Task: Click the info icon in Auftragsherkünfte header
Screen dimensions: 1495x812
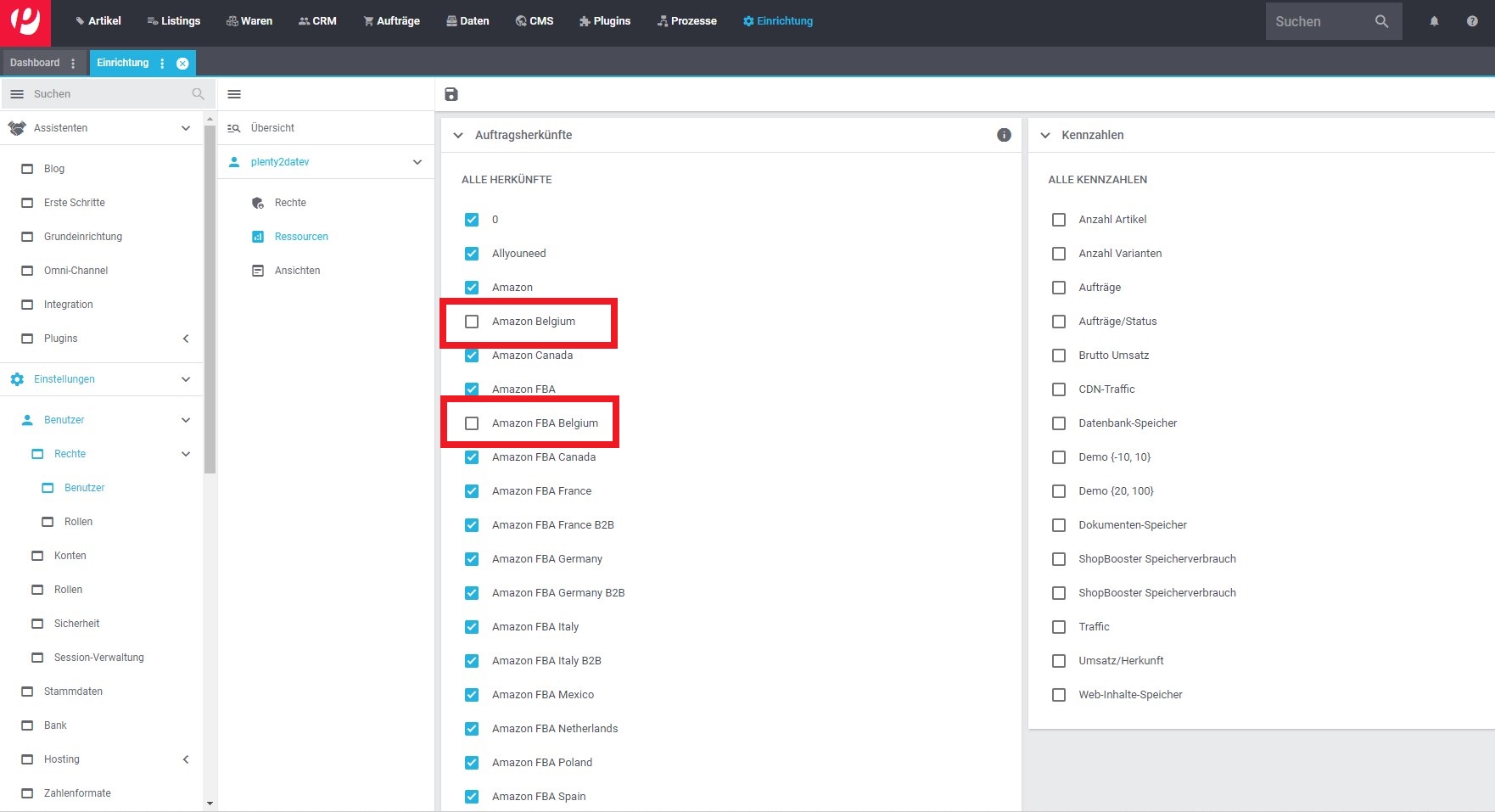Action: point(1004,135)
